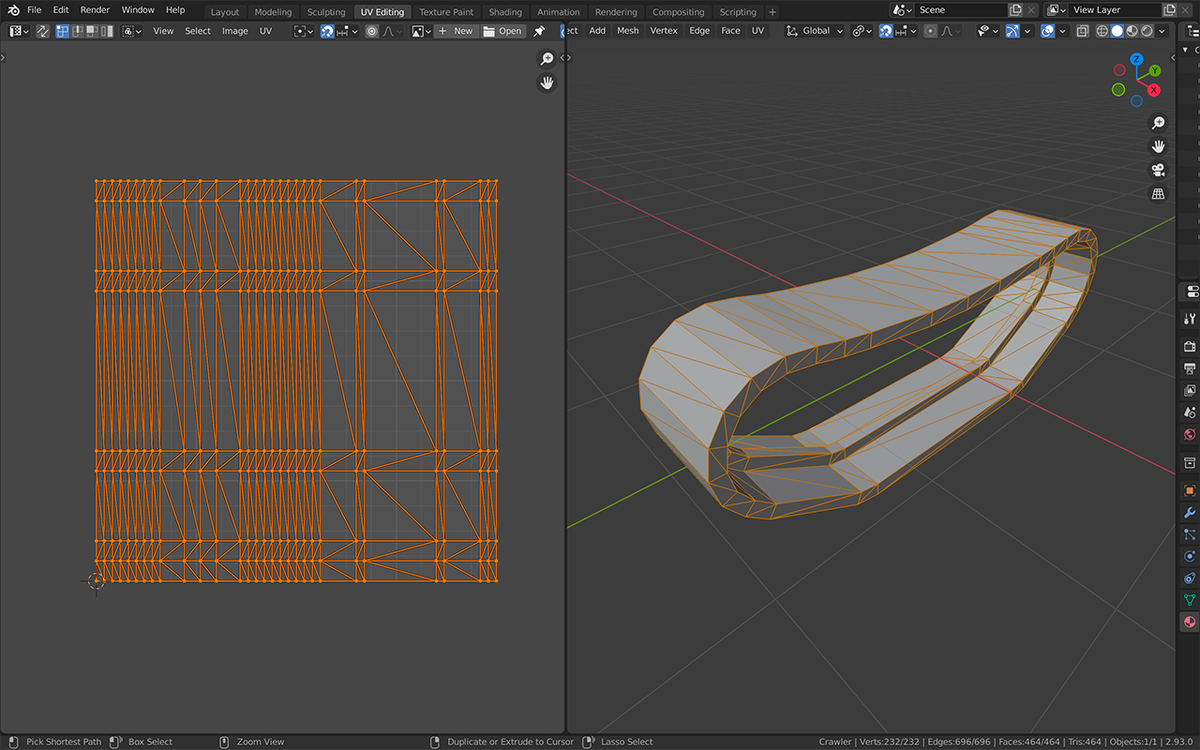Screen dimensions: 1200x750
Task: Click the Open image button
Action: point(503,31)
